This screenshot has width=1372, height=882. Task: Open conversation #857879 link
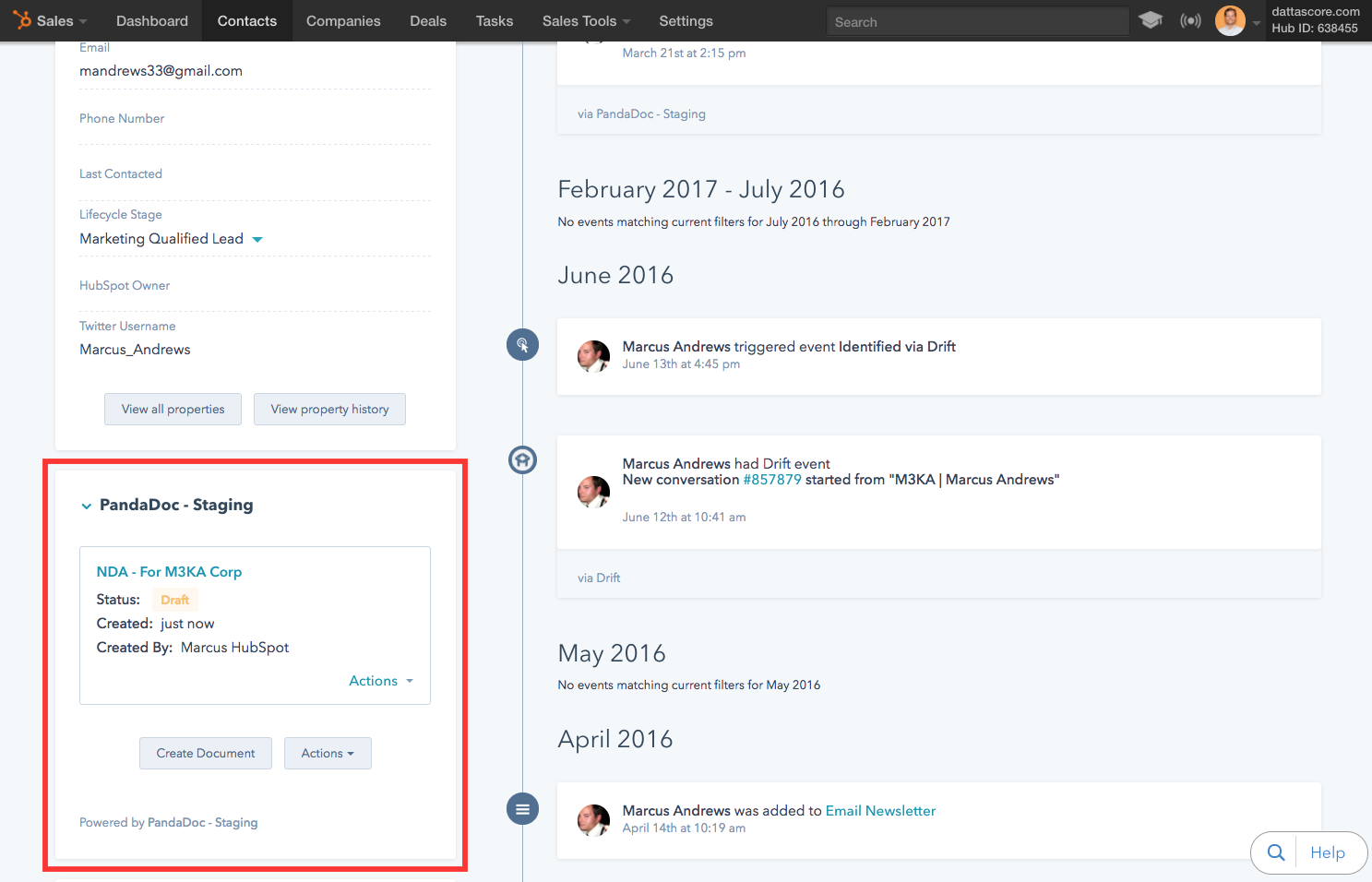(x=772, y=480)
